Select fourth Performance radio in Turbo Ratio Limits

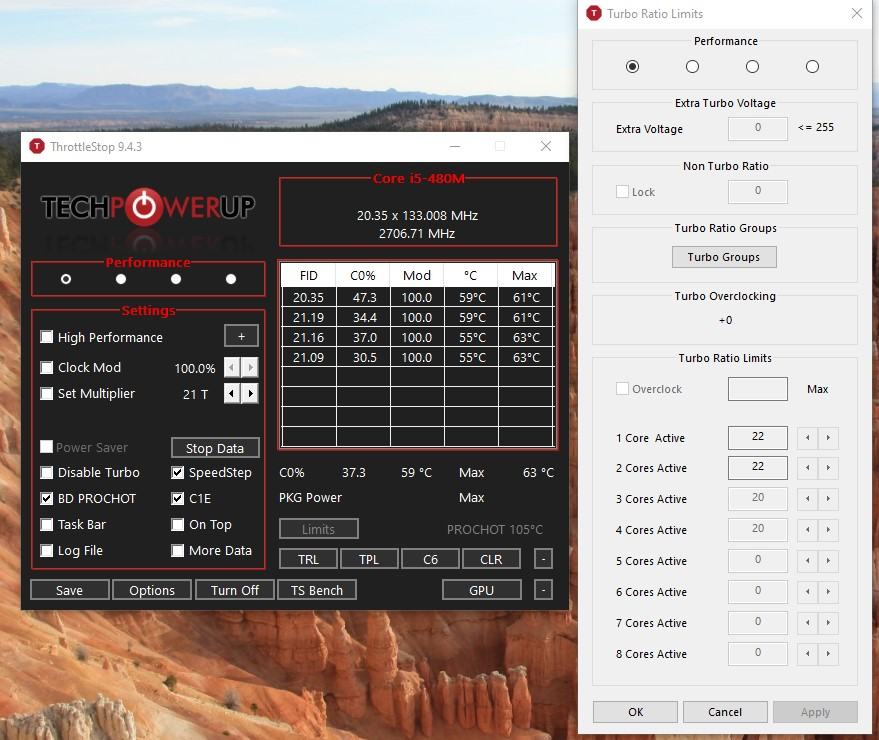(x=812, y=67)
